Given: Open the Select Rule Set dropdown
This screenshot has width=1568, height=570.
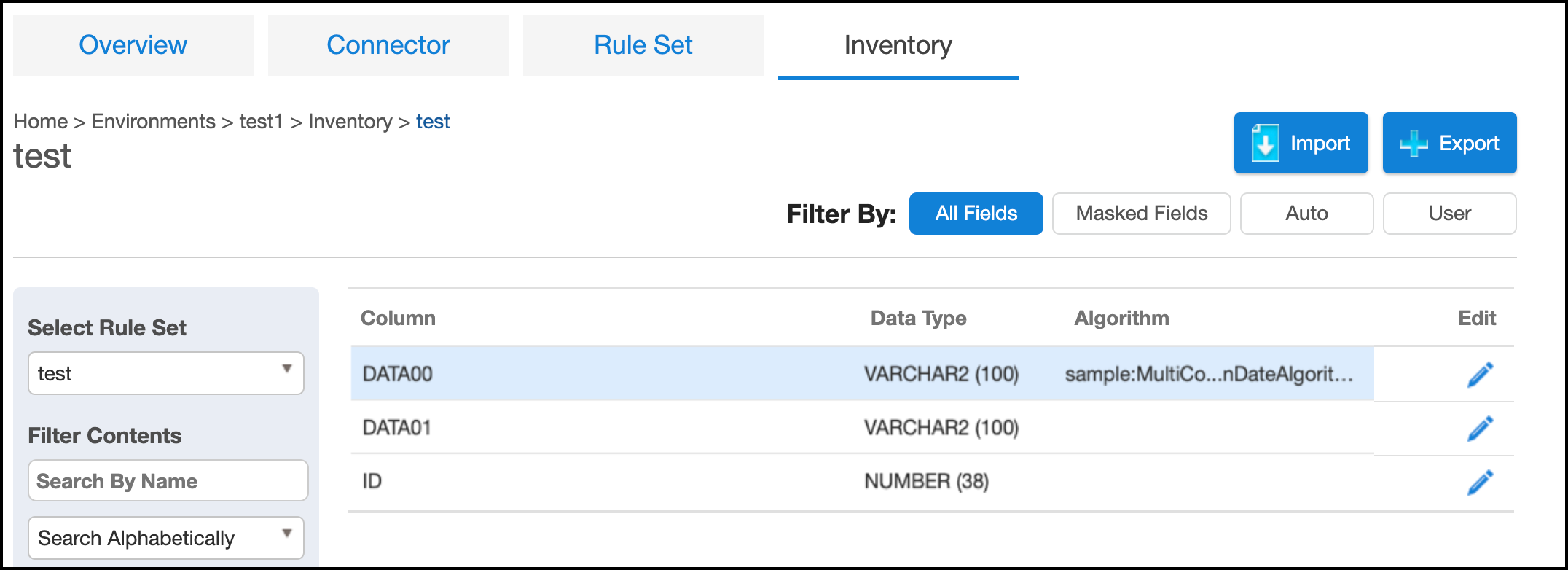Looking at the screenshot, I should 166,373.
